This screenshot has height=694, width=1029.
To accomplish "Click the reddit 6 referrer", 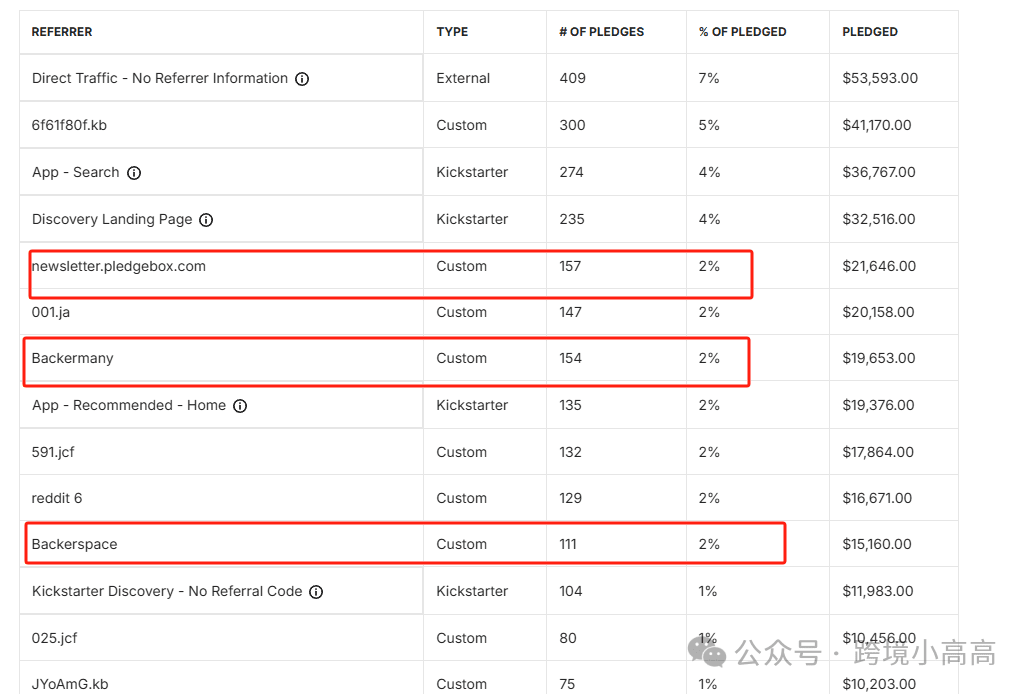I will pos(57,498).
